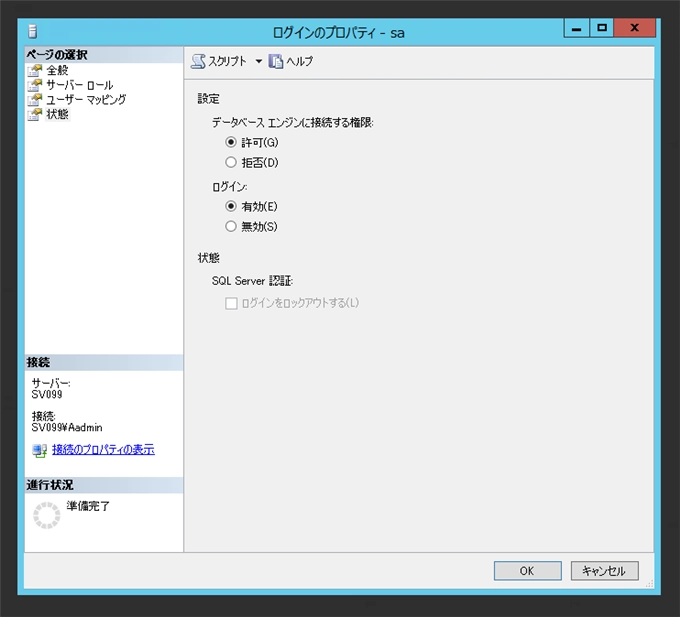Select the 拒否(D) radio button
This screenshot has width=680, height=617.
[x=231, y=162]
